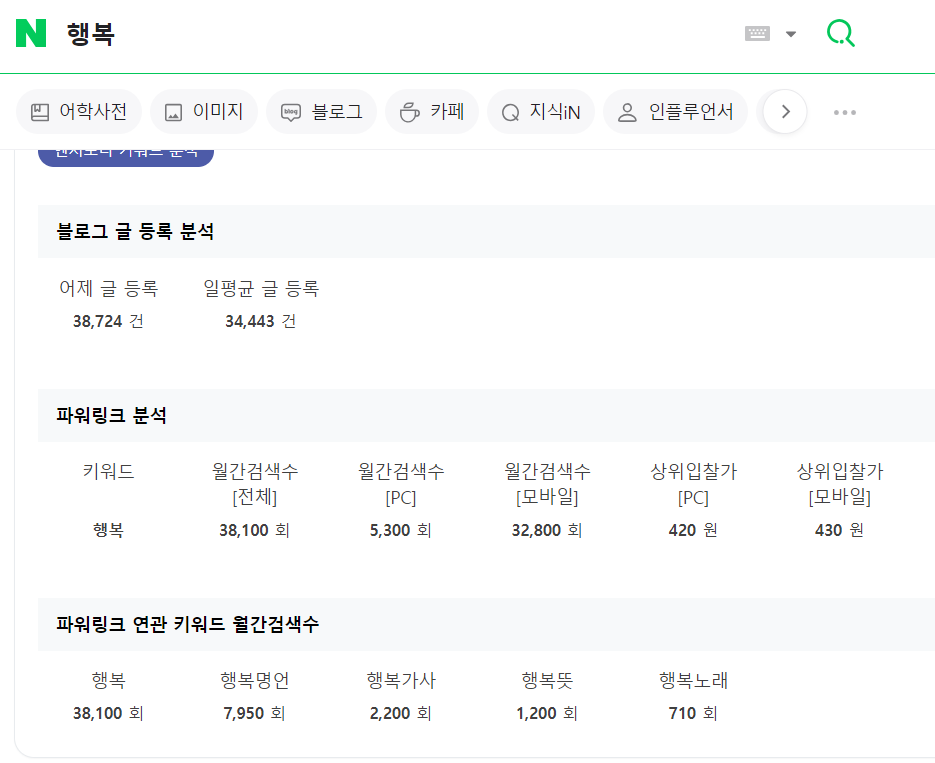Focus the search field containing 행복
The height and width of the screenshot is (763, 935).
click(x=400, y=34)
